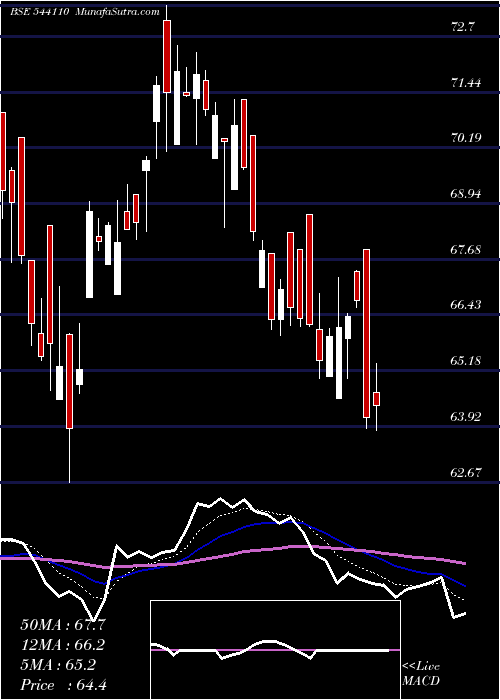Click the tallest red candle at chart peak

click(167, 57)
